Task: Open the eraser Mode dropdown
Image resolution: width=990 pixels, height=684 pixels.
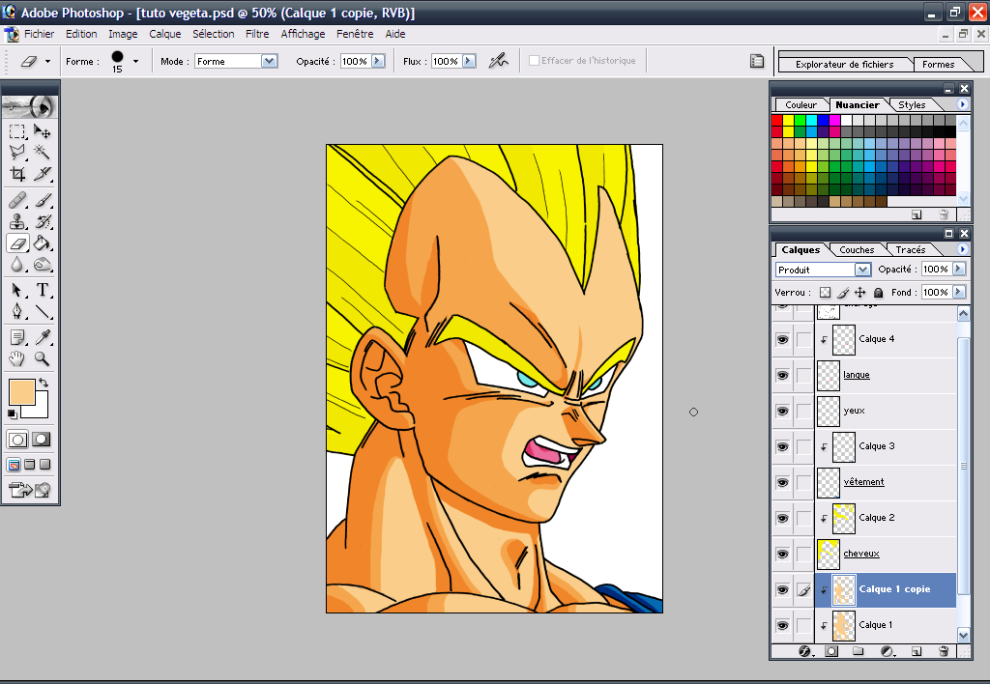Action: coord(270,61)
